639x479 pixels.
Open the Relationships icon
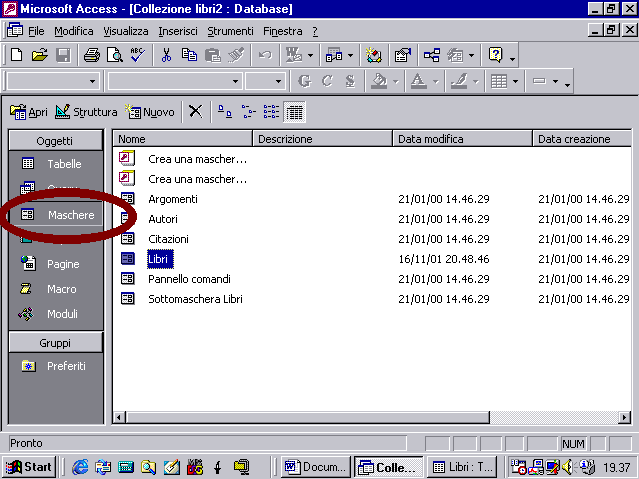click(x=432, y=55)
